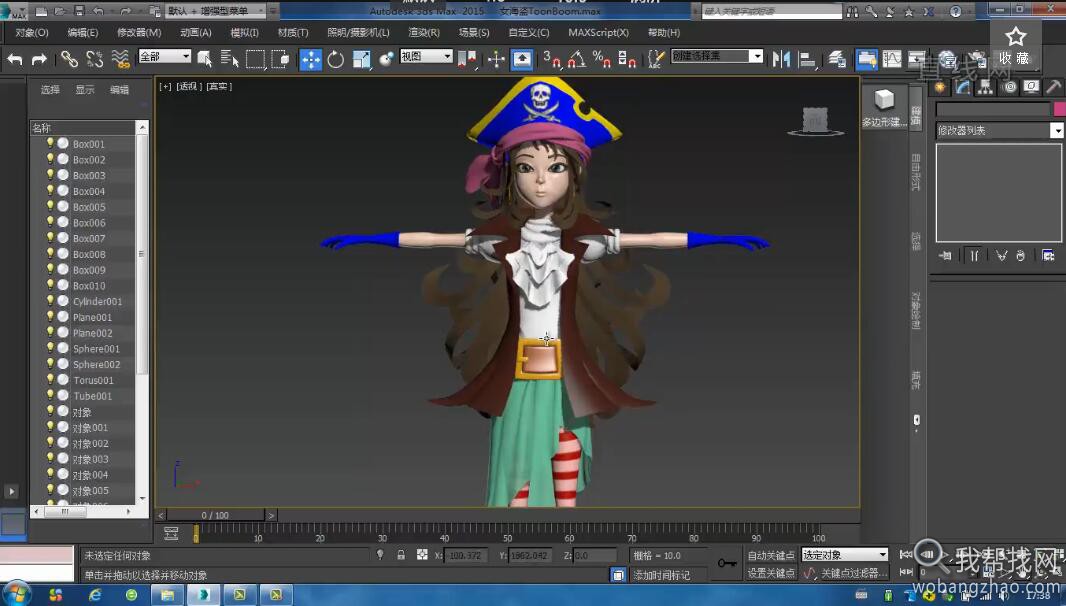Toggle the Scene Explorer toolbar icon
This screenshot has height=606, width=1066.
coord(866,59)
